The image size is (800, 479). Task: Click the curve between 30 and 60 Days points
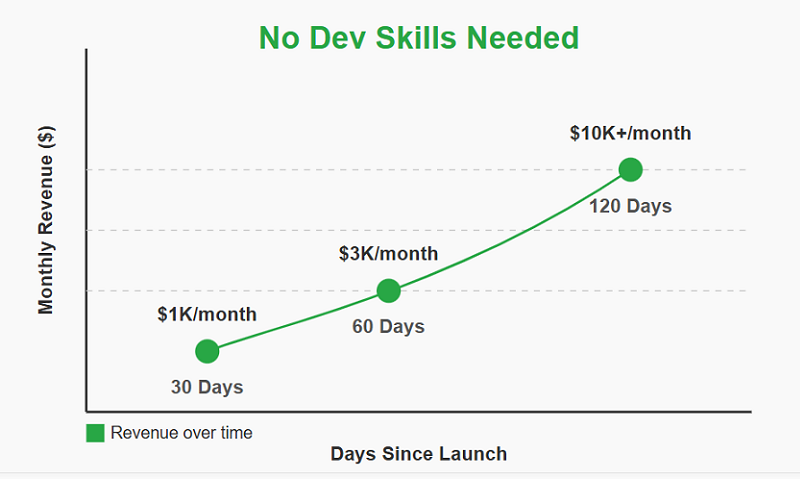point(300,323)
